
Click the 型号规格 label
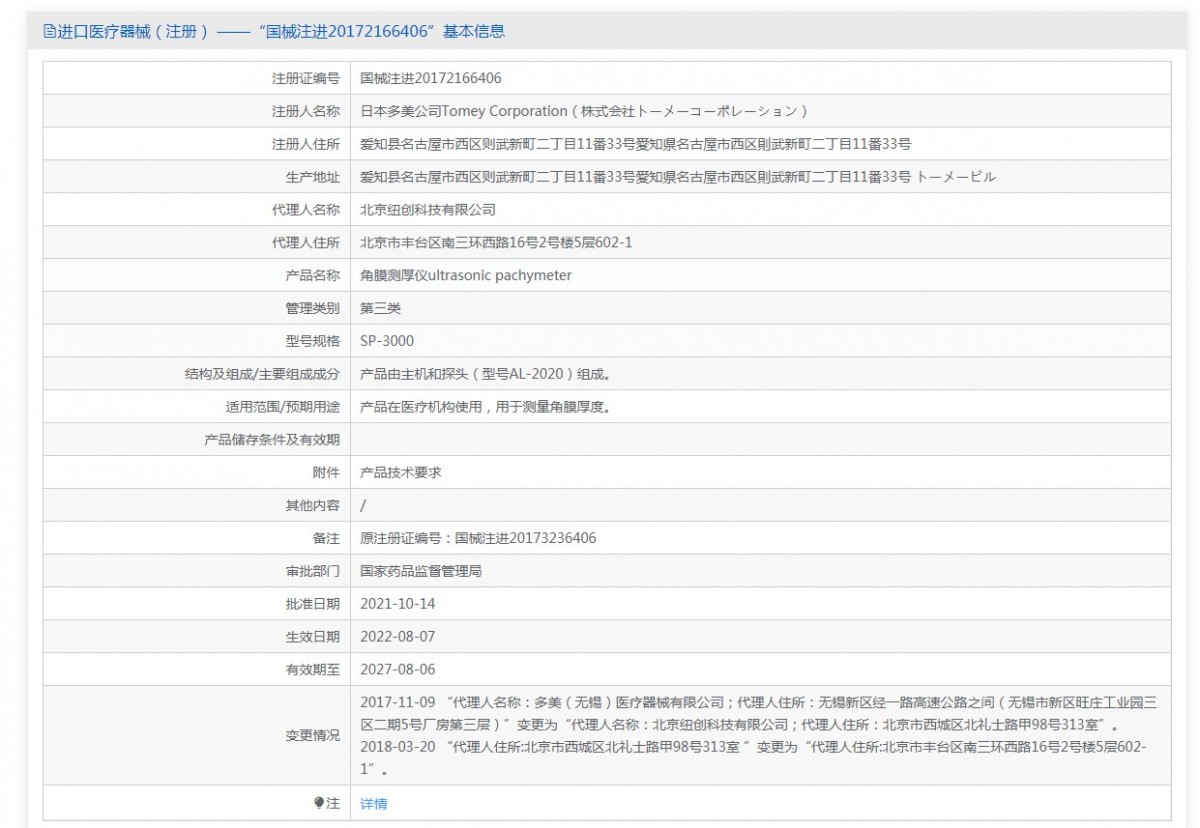[x=313, y=341]
